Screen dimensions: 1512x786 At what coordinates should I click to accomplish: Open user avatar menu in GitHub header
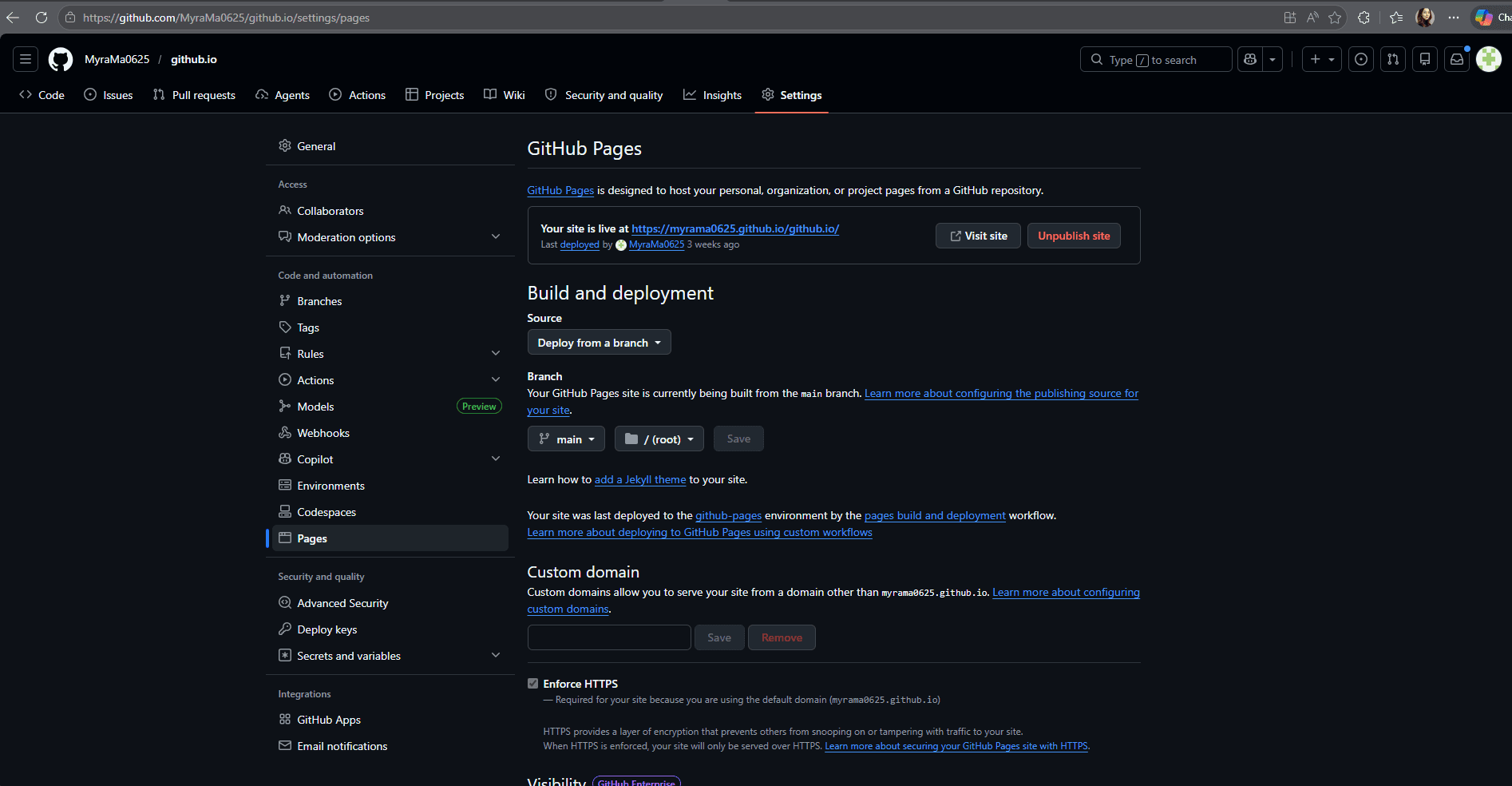tap(1489, 59)
